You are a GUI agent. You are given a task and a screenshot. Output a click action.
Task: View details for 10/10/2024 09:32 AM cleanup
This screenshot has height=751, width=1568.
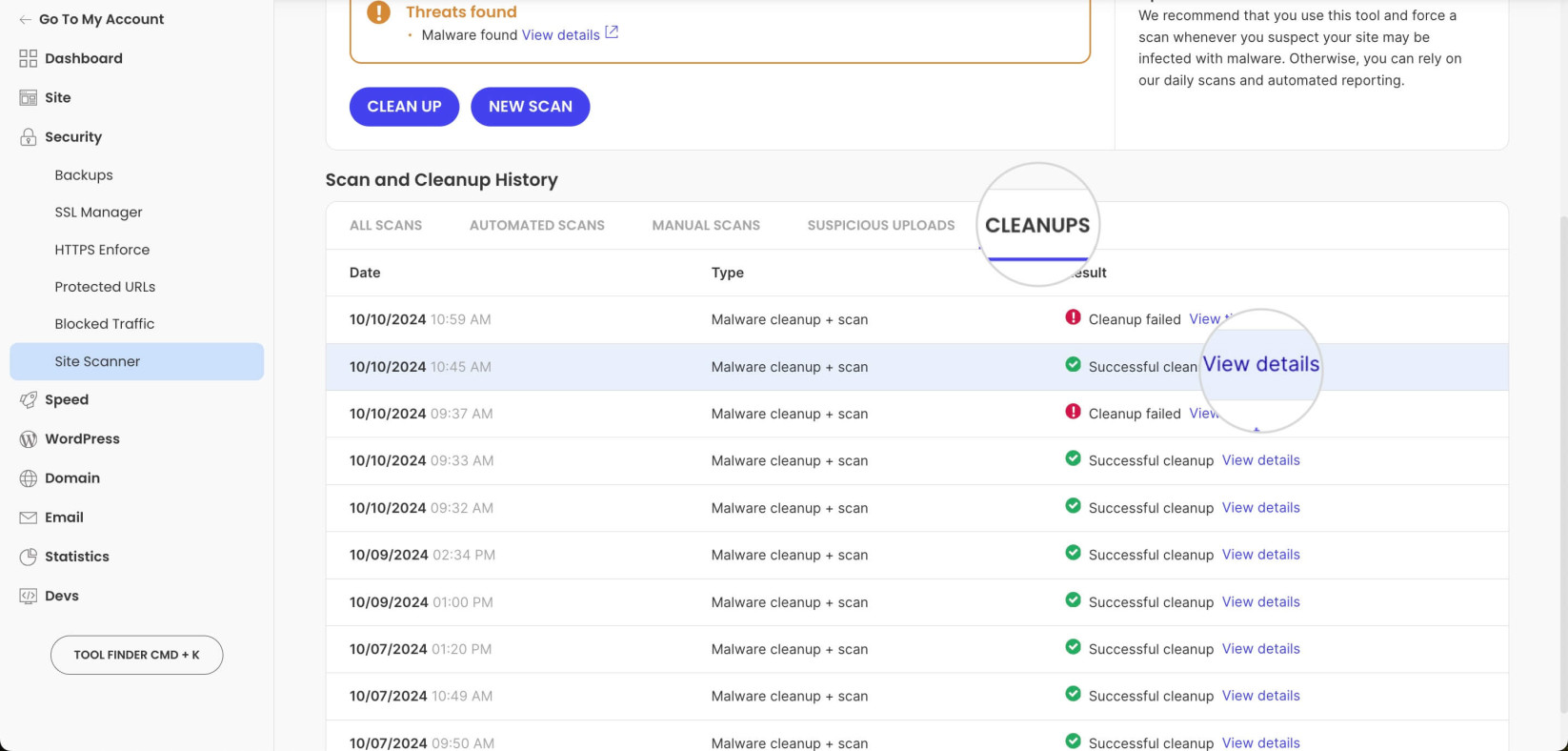click(x=1261, y=508)
